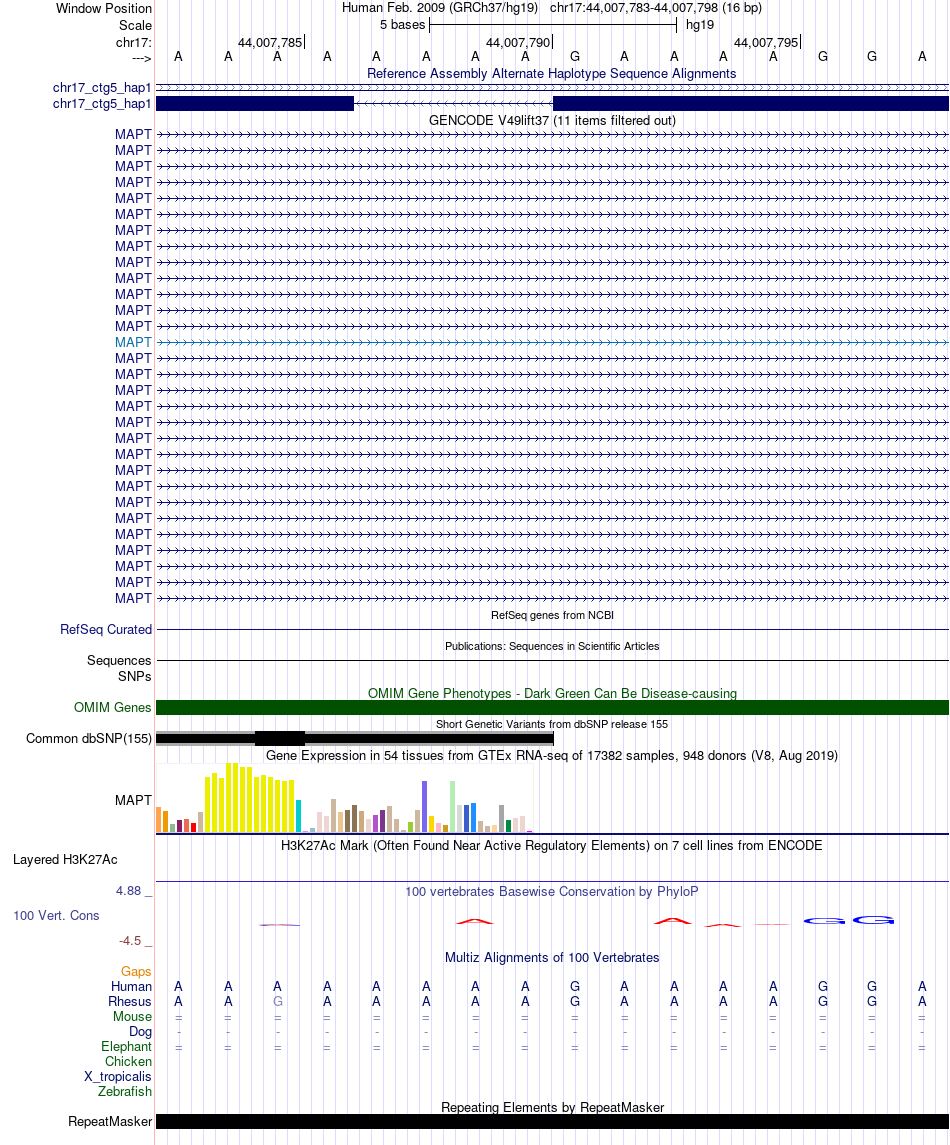Click the Dog species label
950x1145 pixels.
[140, 1032]
